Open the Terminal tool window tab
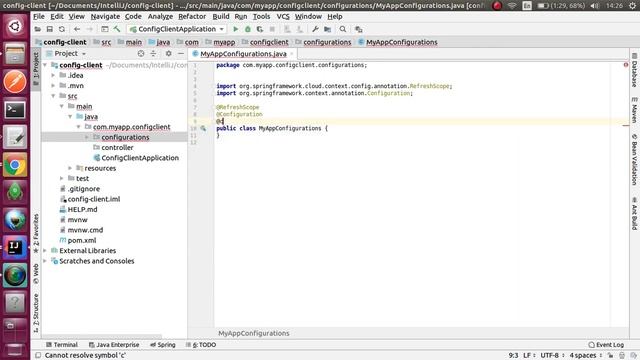Viewport: 640px width, 360px height. [62, 345]
